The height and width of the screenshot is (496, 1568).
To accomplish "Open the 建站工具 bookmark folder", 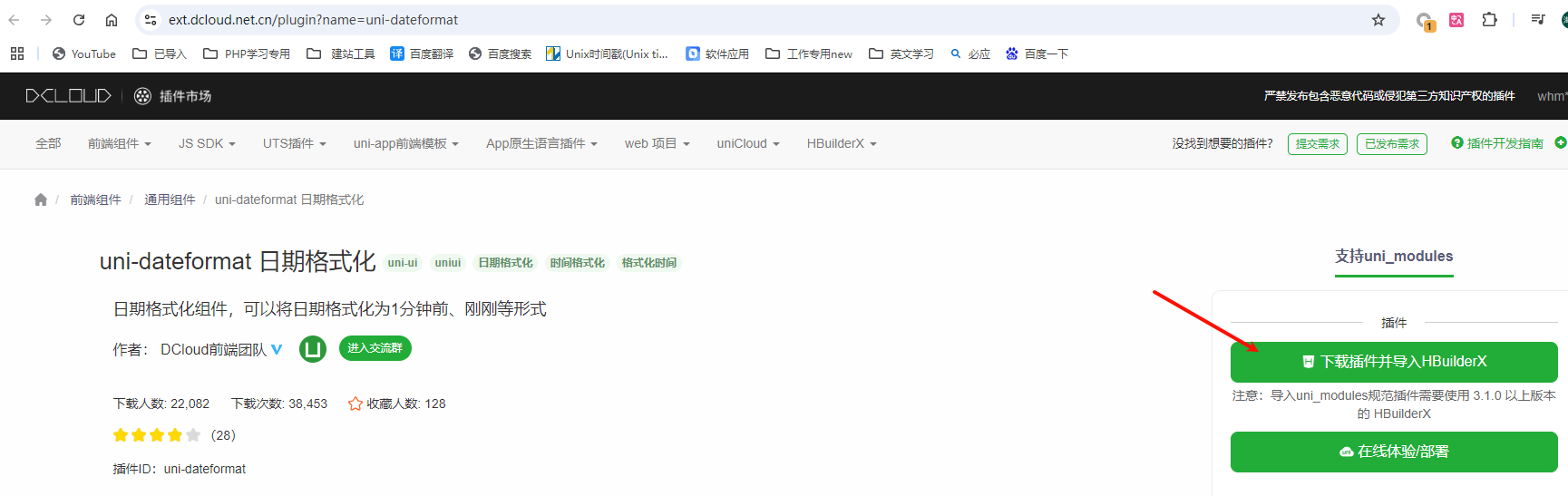I will [x=341, y=53].
